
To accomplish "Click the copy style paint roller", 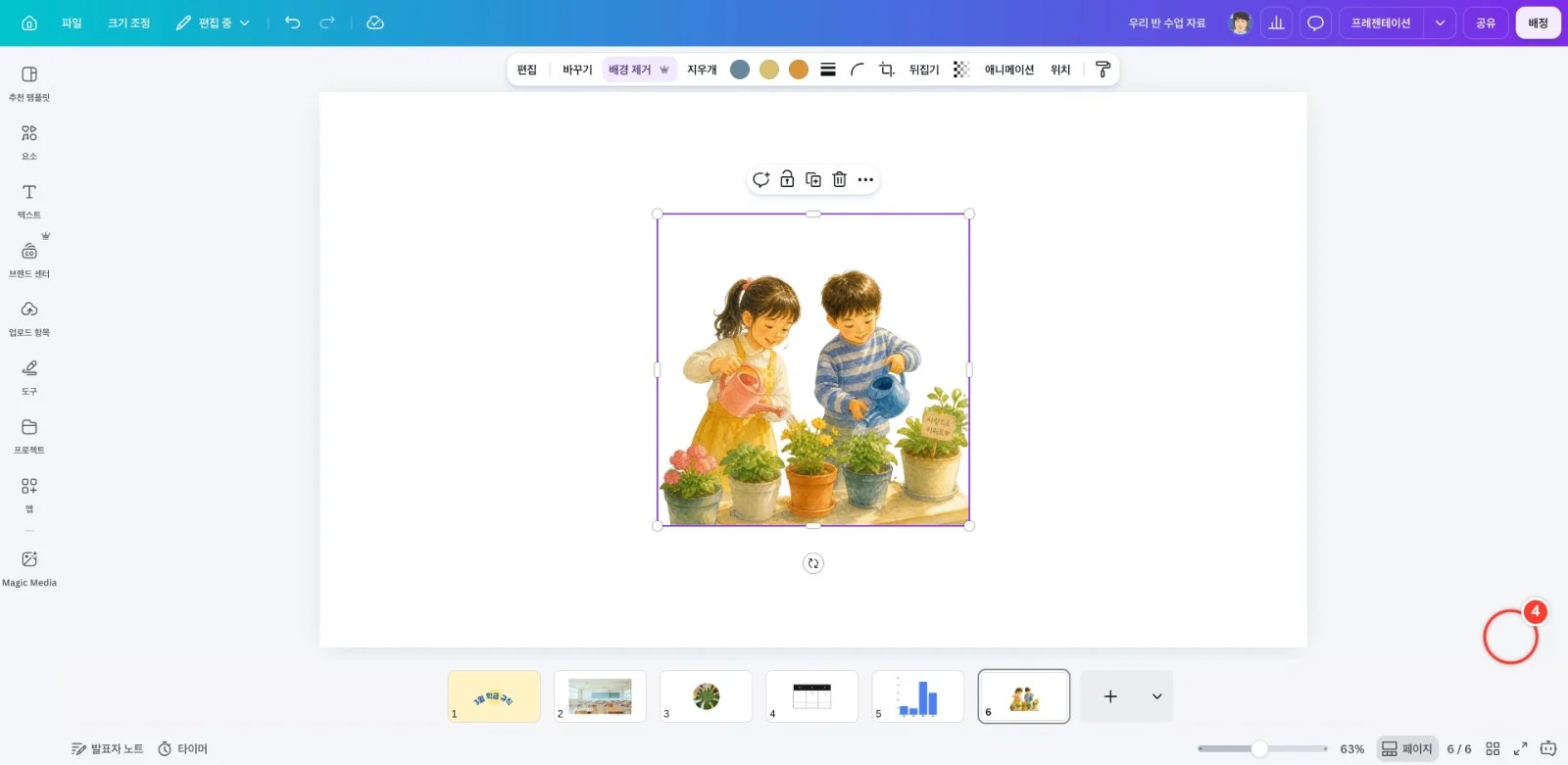I will [x=1102, y=70].
